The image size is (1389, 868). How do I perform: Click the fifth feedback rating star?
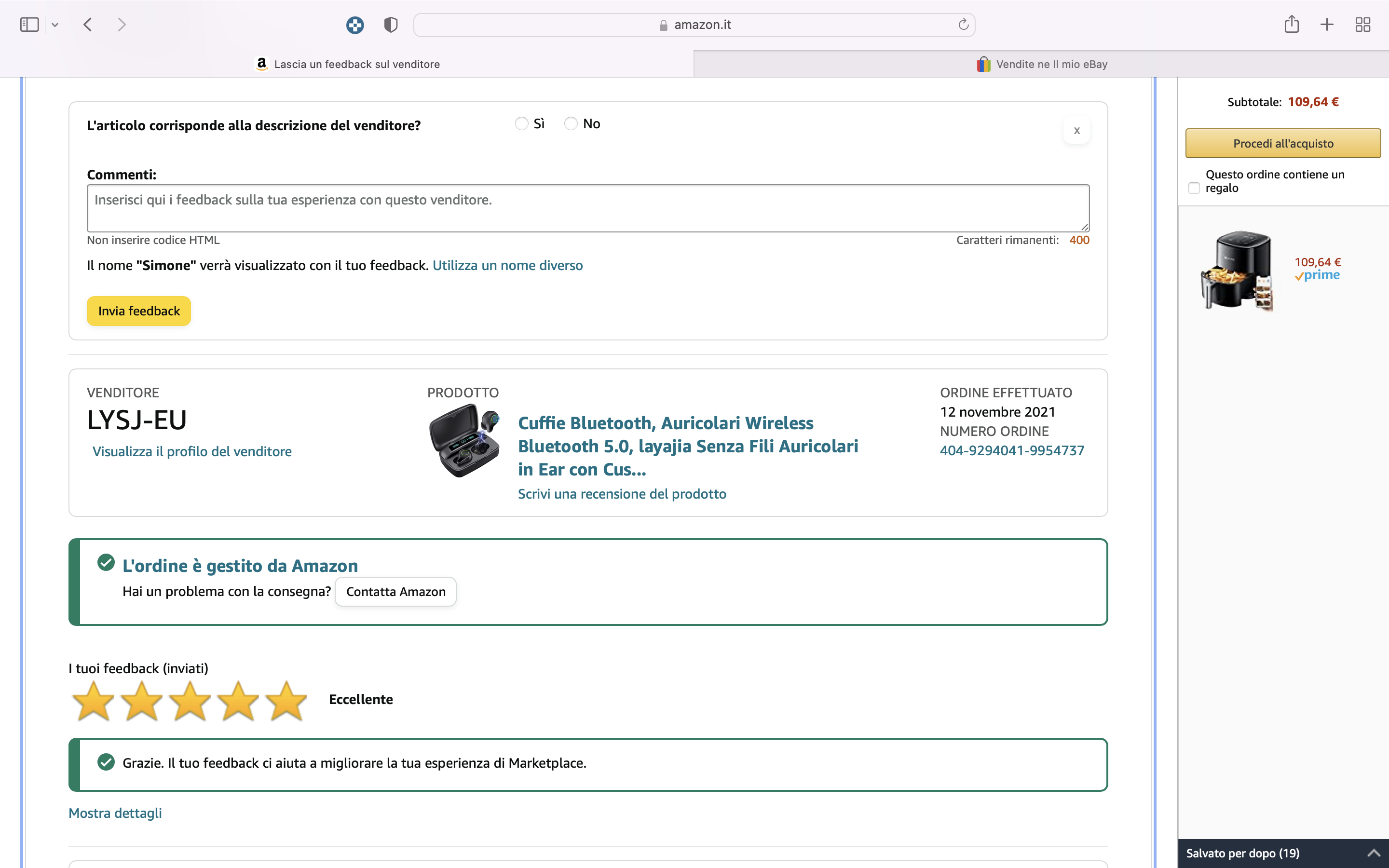(x=286, y=700)
